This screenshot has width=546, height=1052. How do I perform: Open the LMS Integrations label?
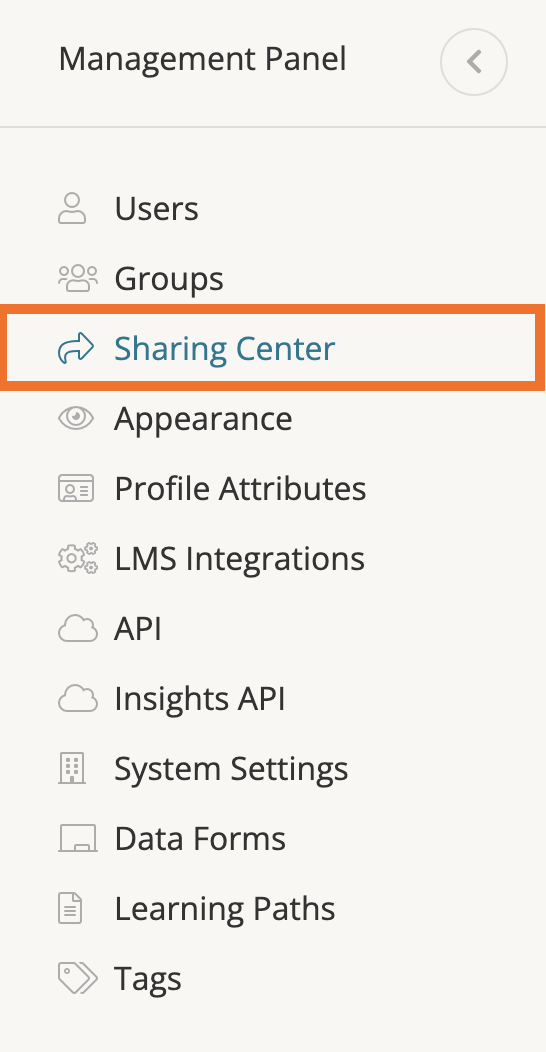239,559
